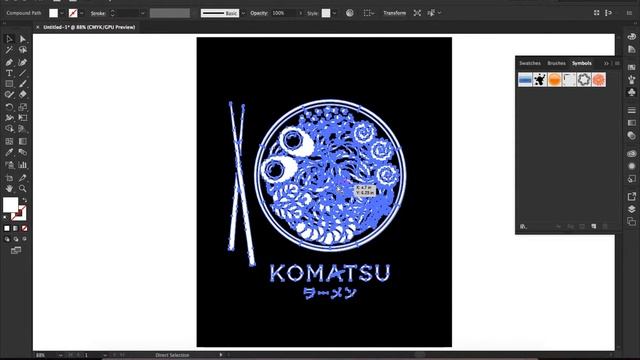Screen dimensions: 640x360
Task: Expand the Opacity slider arrow
Action: 301,13
